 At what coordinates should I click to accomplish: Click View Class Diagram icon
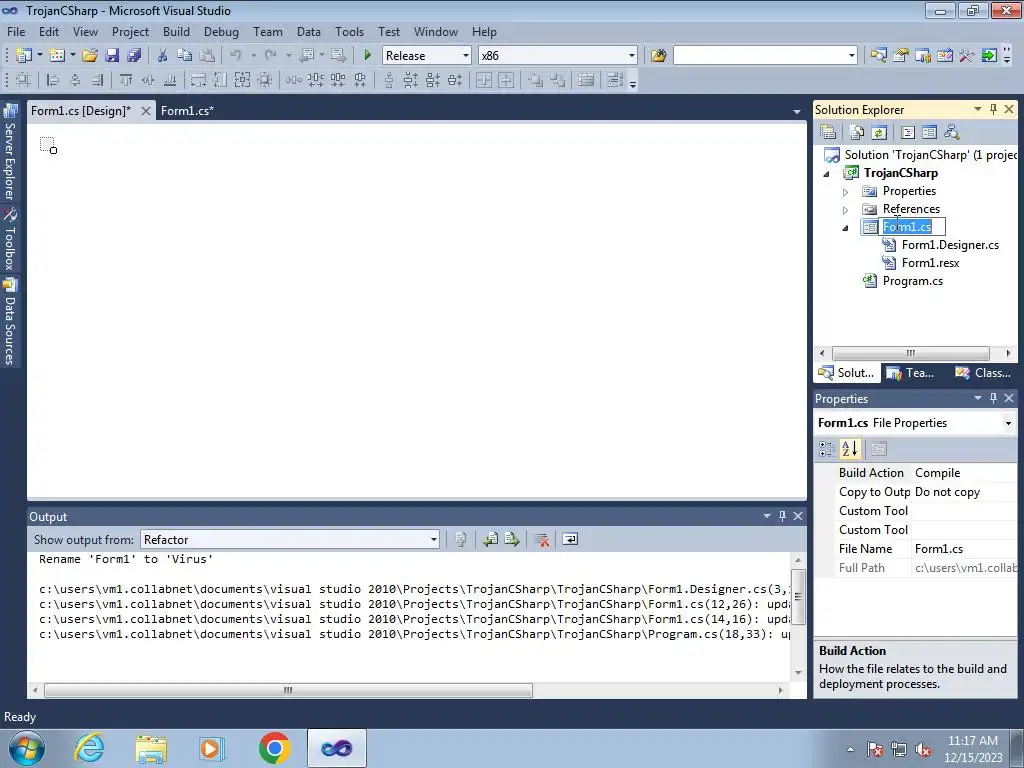tap(952, 133)
